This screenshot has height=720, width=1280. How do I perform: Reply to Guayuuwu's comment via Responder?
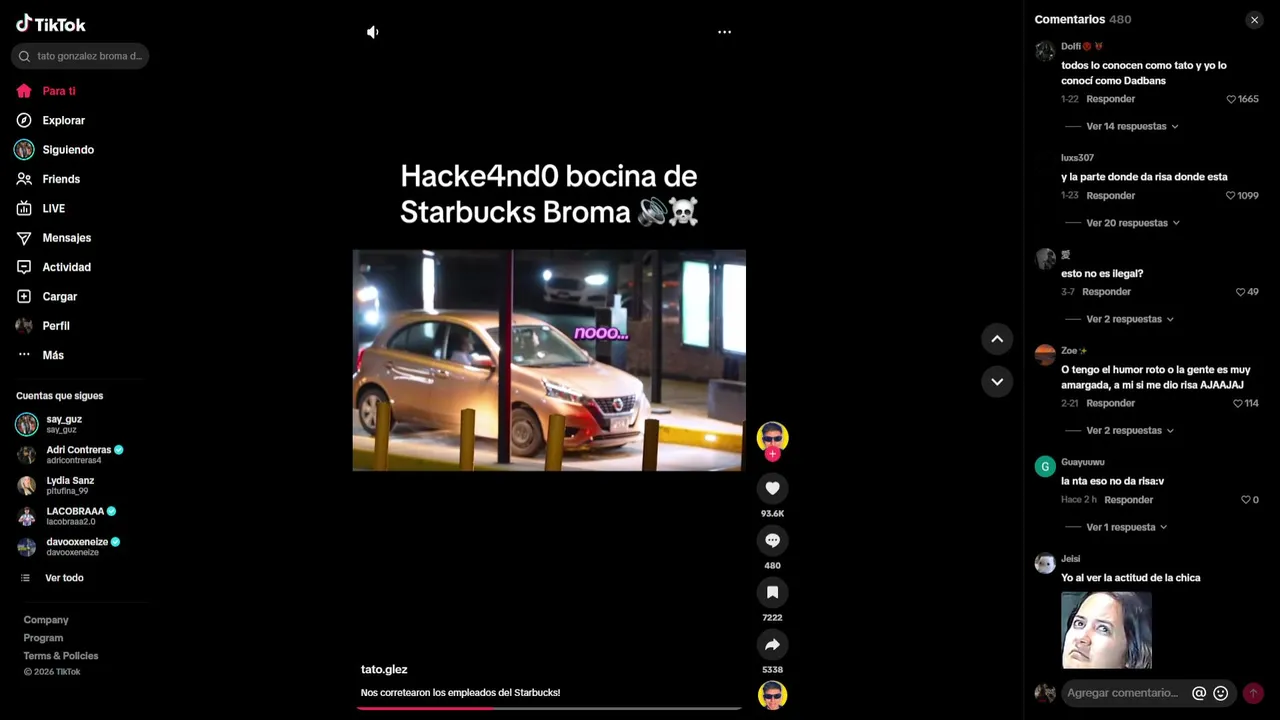[x=1128, y=500]
